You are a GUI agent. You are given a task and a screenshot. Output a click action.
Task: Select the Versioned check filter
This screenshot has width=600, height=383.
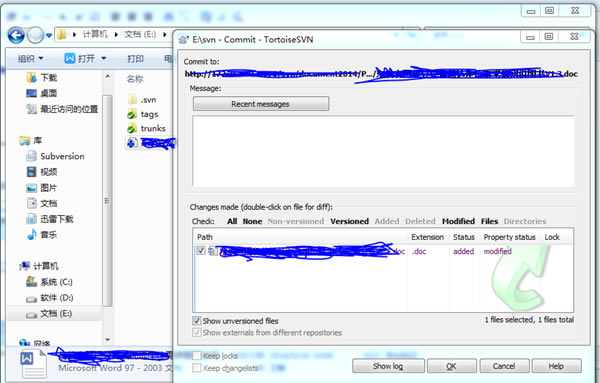pyautogui.click(x=349, y=221)
